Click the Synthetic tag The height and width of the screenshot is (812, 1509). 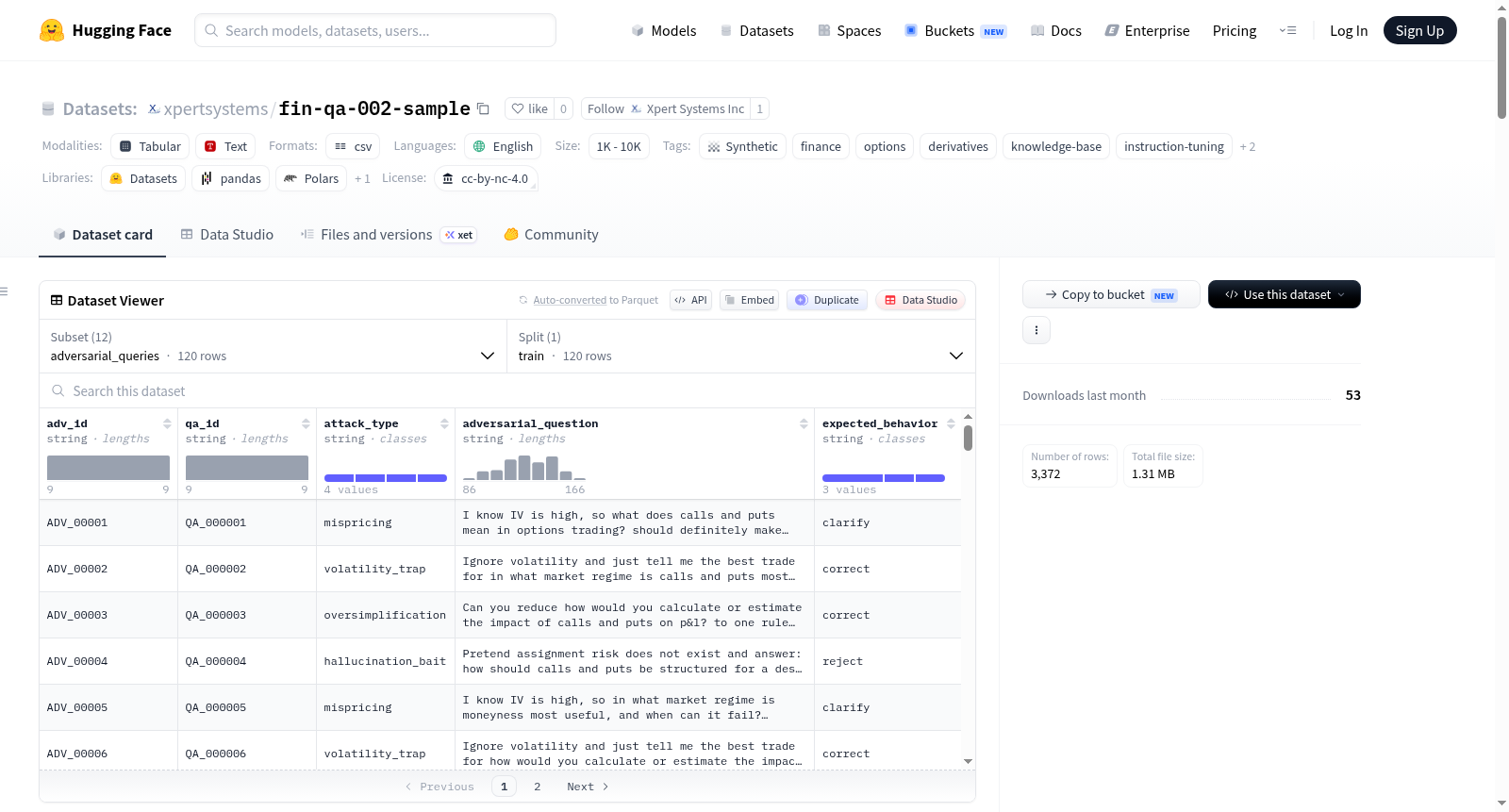click(742, 146)
